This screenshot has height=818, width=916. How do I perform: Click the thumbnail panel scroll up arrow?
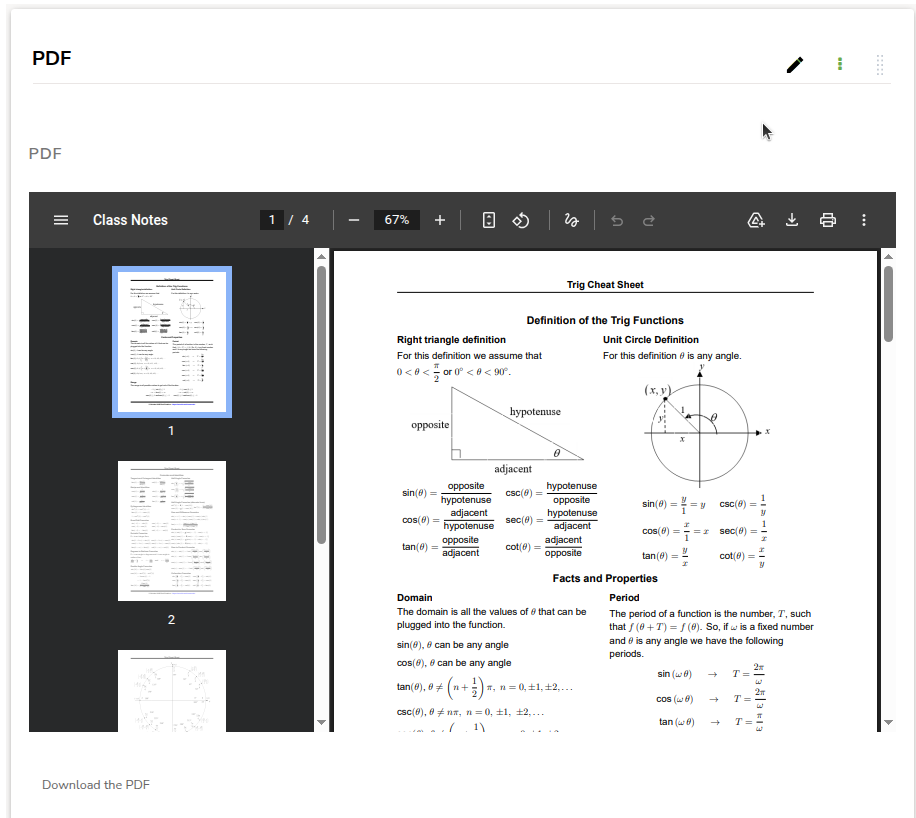(321, 257)
